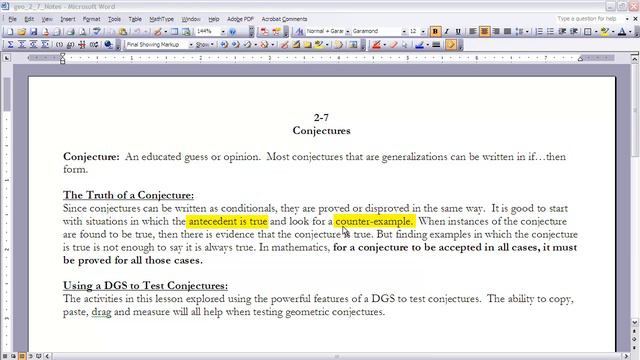
Task: Open the font size 12 dropdown
Action: click(x=423, y=31)
